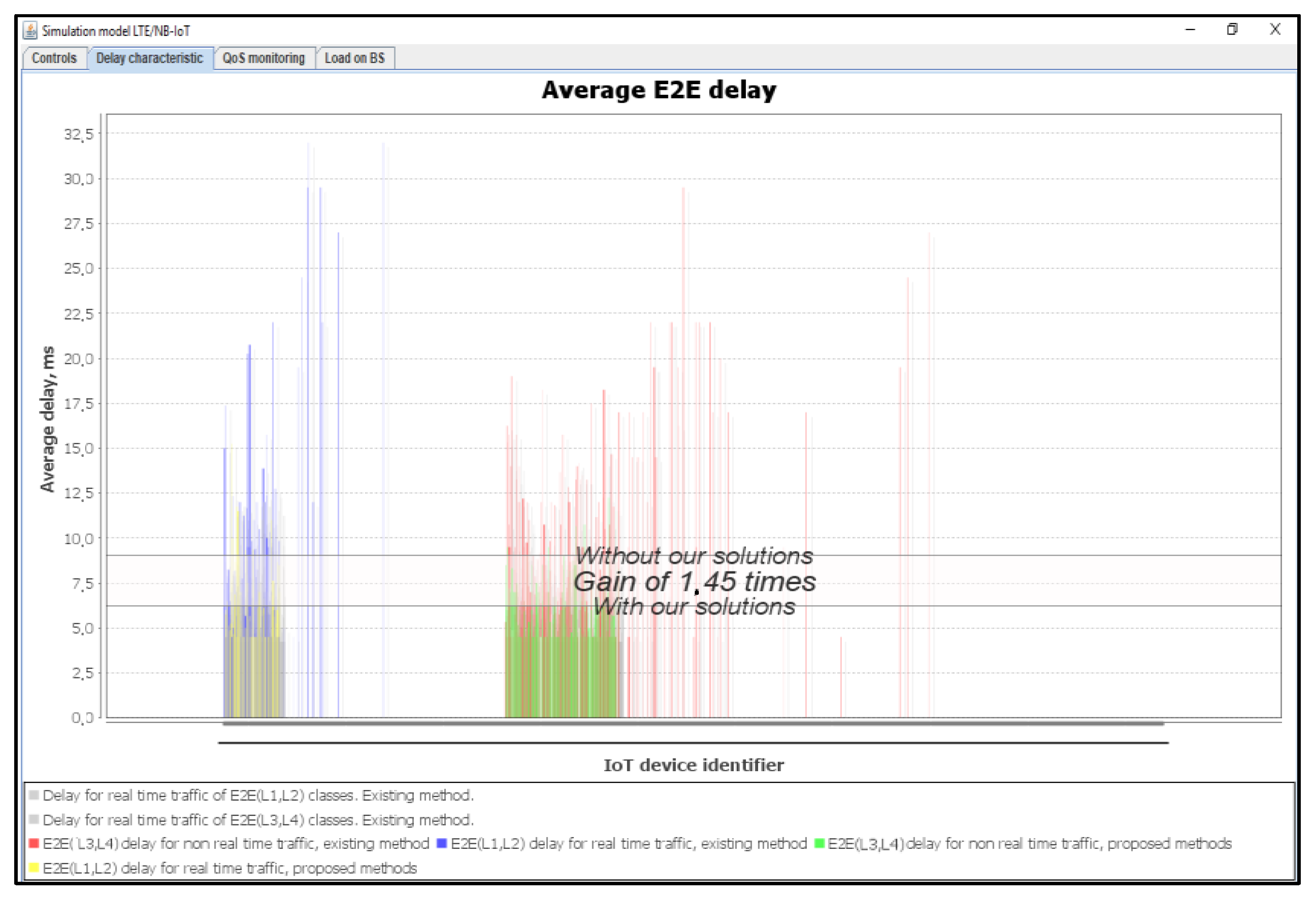Click the yellow legend swatch for E2E(L1,L2) proposed methods
Image resolution: width=1316 pixels, height=900 pixels.
coord(34,868)
